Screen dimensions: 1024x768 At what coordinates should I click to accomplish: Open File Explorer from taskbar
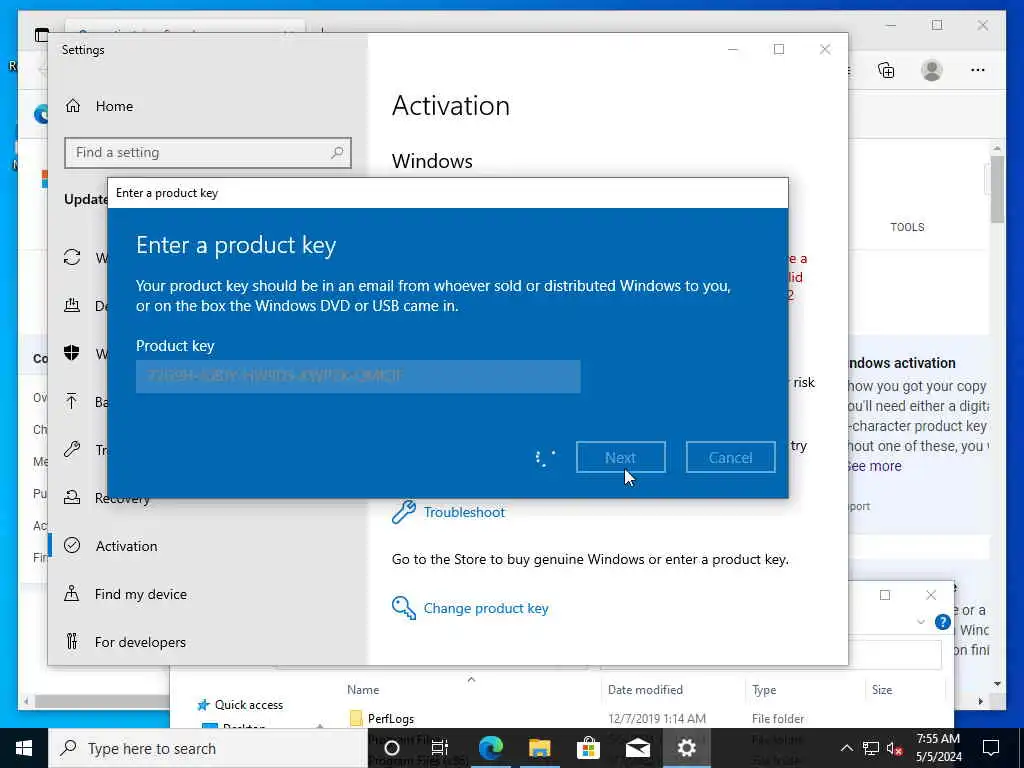pyautogui.click(x=539, y=748)
